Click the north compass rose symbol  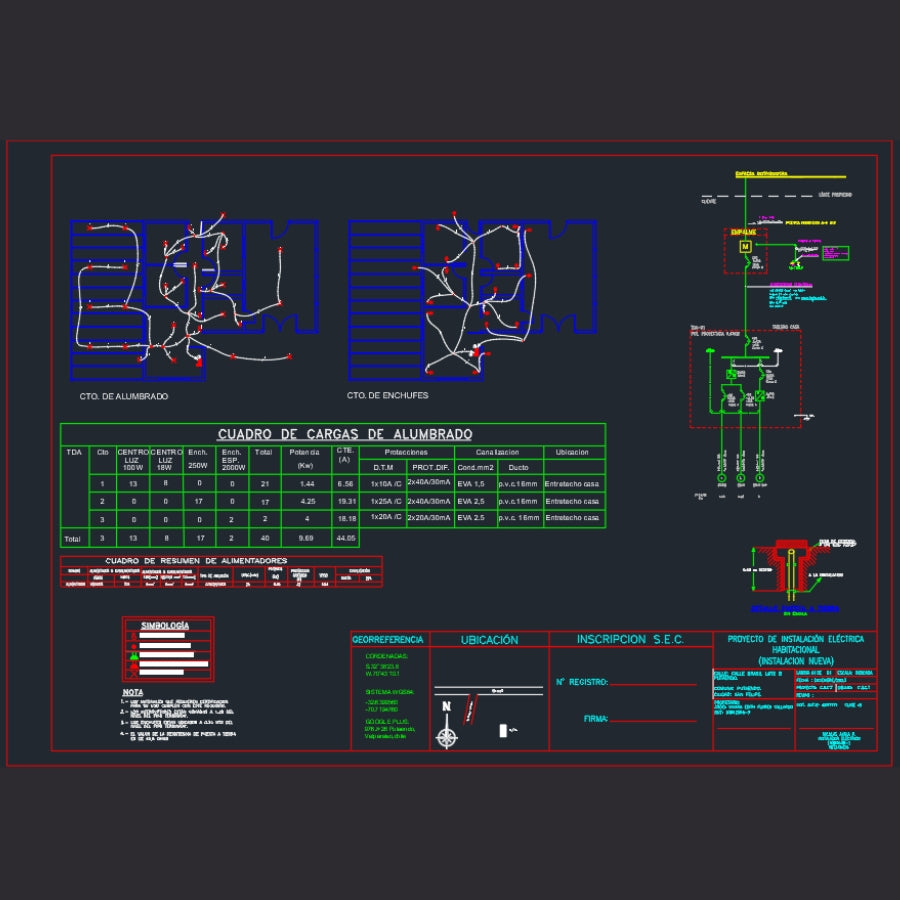pos(447,738)
